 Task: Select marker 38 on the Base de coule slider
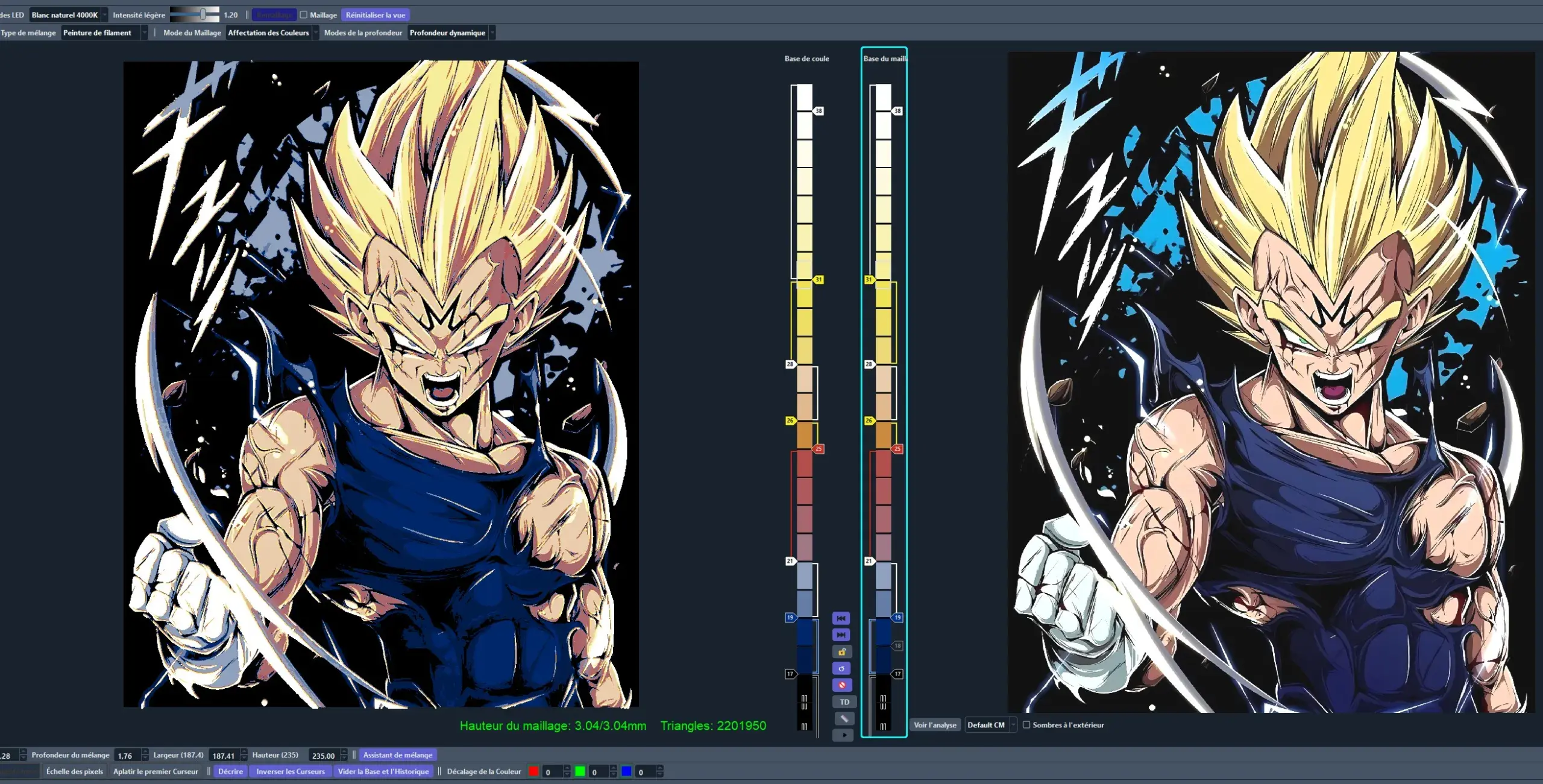tap(819, 111)
